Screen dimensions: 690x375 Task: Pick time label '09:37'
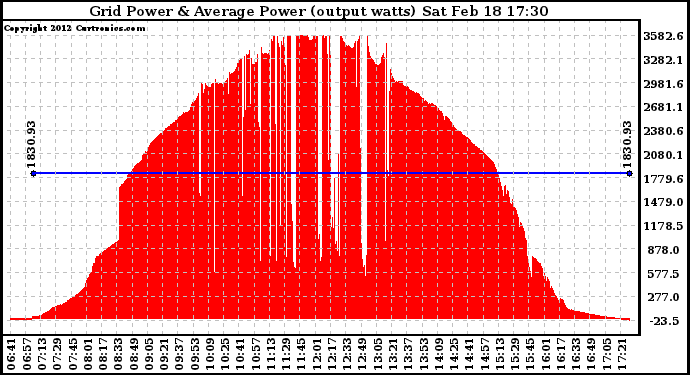(180, 354)
